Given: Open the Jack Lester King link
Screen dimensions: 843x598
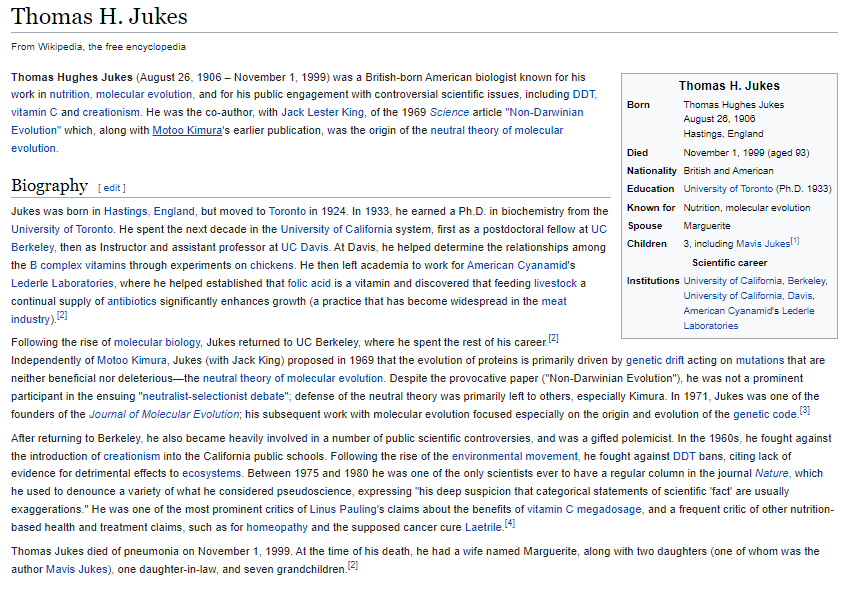Looking at the screenshot, I should [x=323, y=112].
